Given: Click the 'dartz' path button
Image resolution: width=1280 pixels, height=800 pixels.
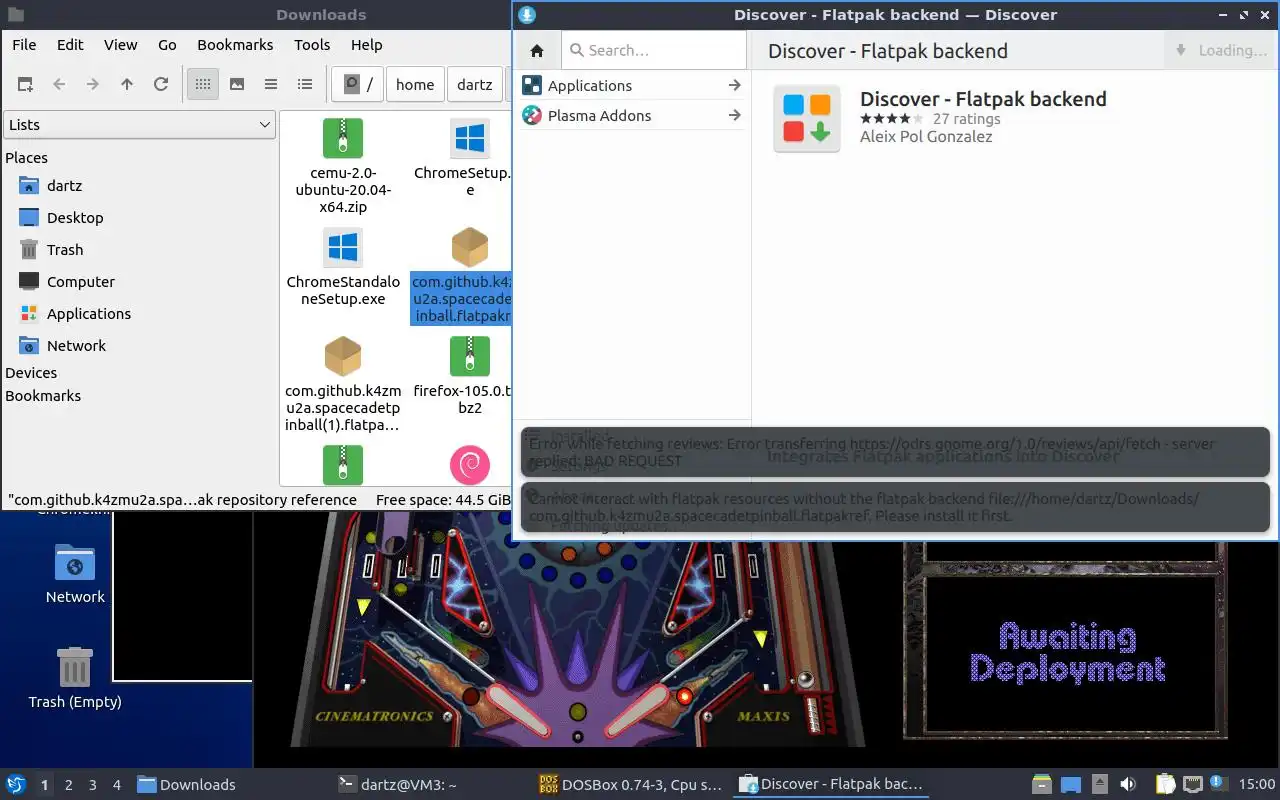Looking at the screenshot, I should (475, 85).
